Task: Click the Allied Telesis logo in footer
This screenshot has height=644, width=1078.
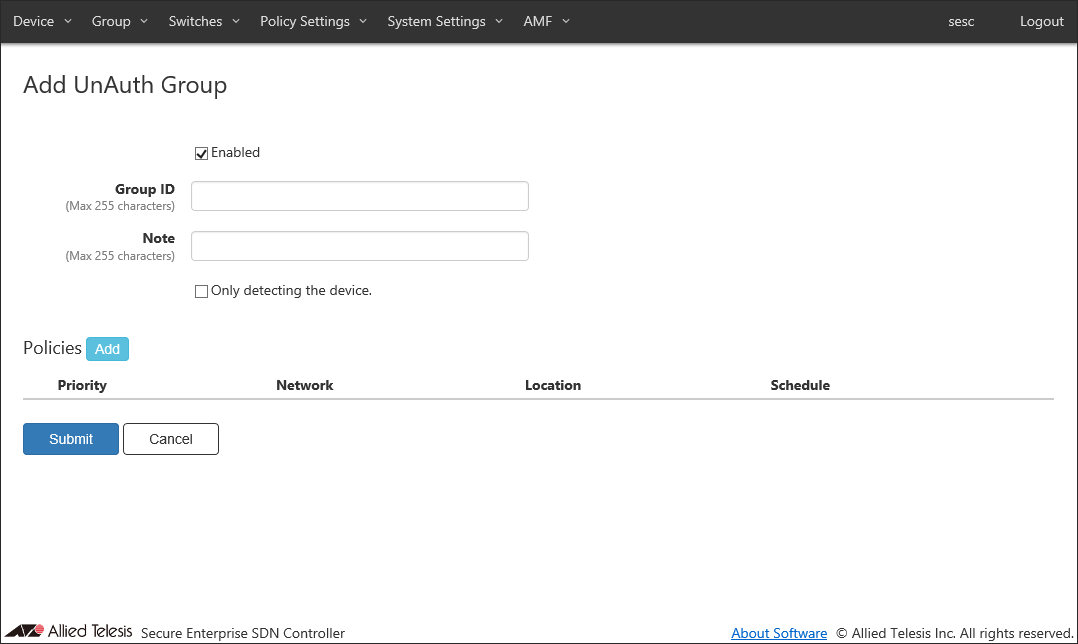Action: coord(68,631)
